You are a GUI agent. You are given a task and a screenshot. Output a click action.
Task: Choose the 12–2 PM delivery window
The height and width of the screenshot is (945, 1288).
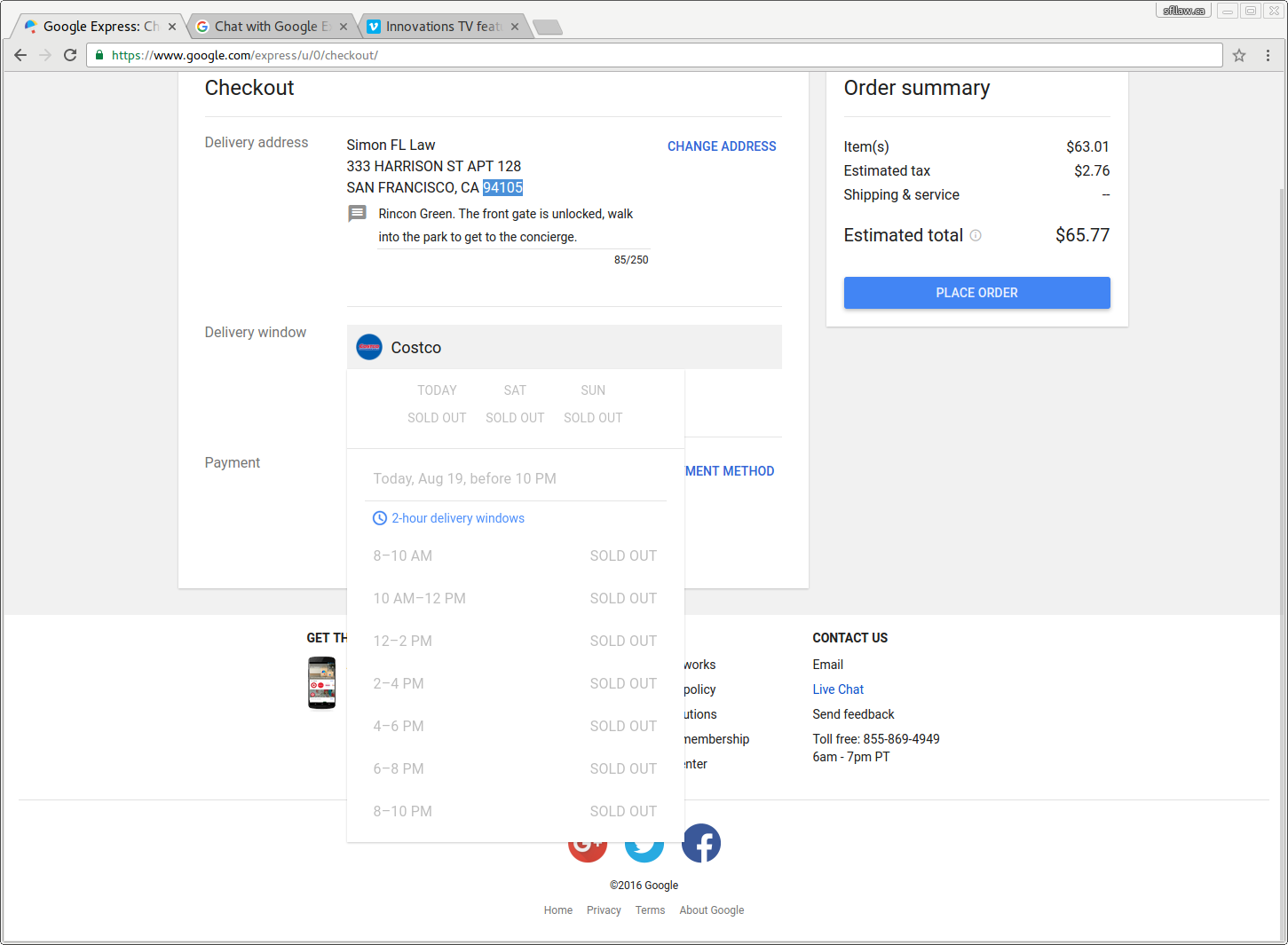point(515,641)
